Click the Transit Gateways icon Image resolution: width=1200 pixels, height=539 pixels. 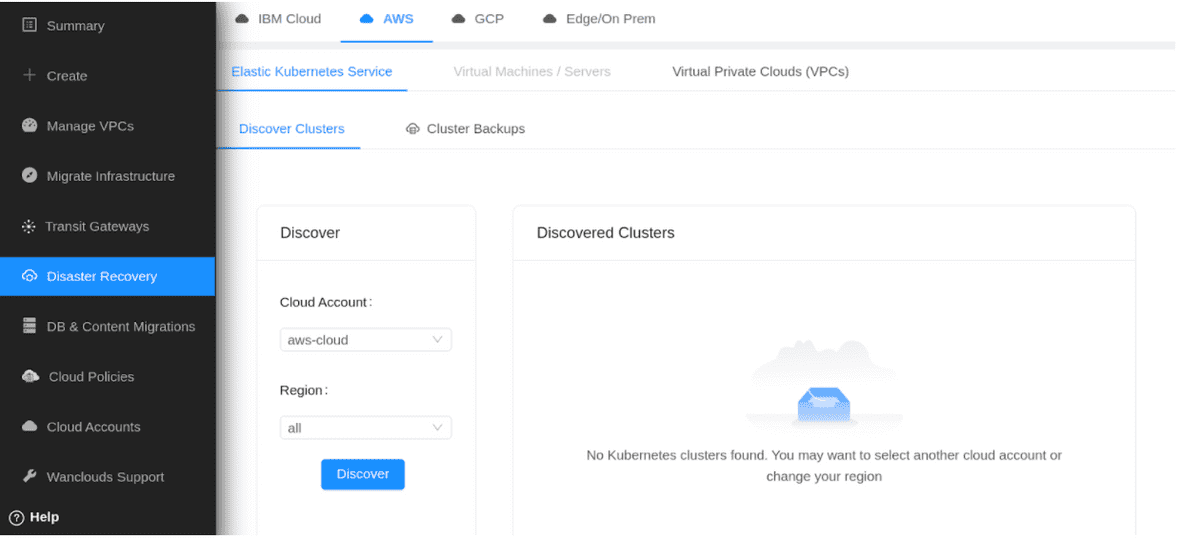pyautogui.click(x=28, y=226)
